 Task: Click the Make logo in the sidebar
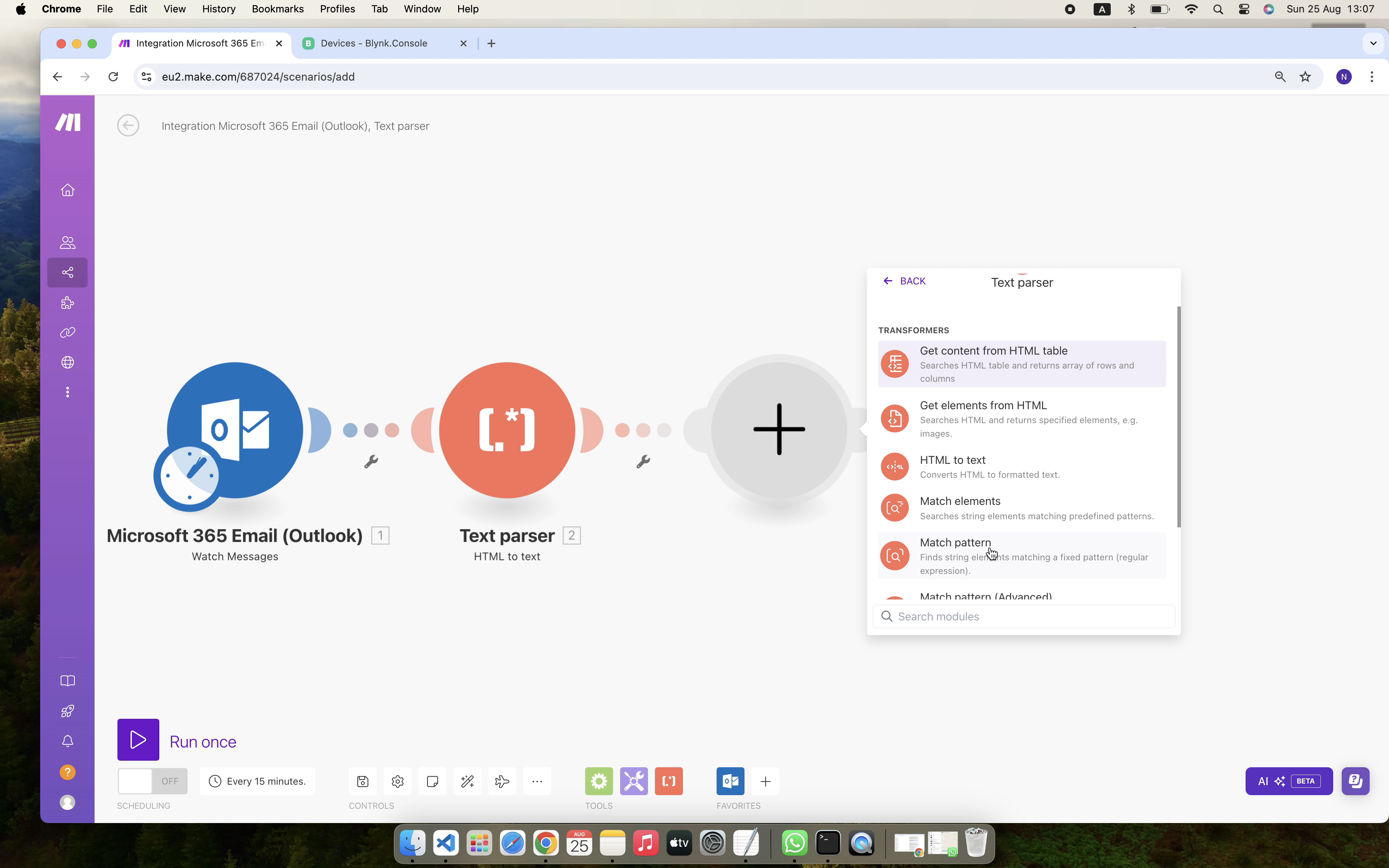68,122
